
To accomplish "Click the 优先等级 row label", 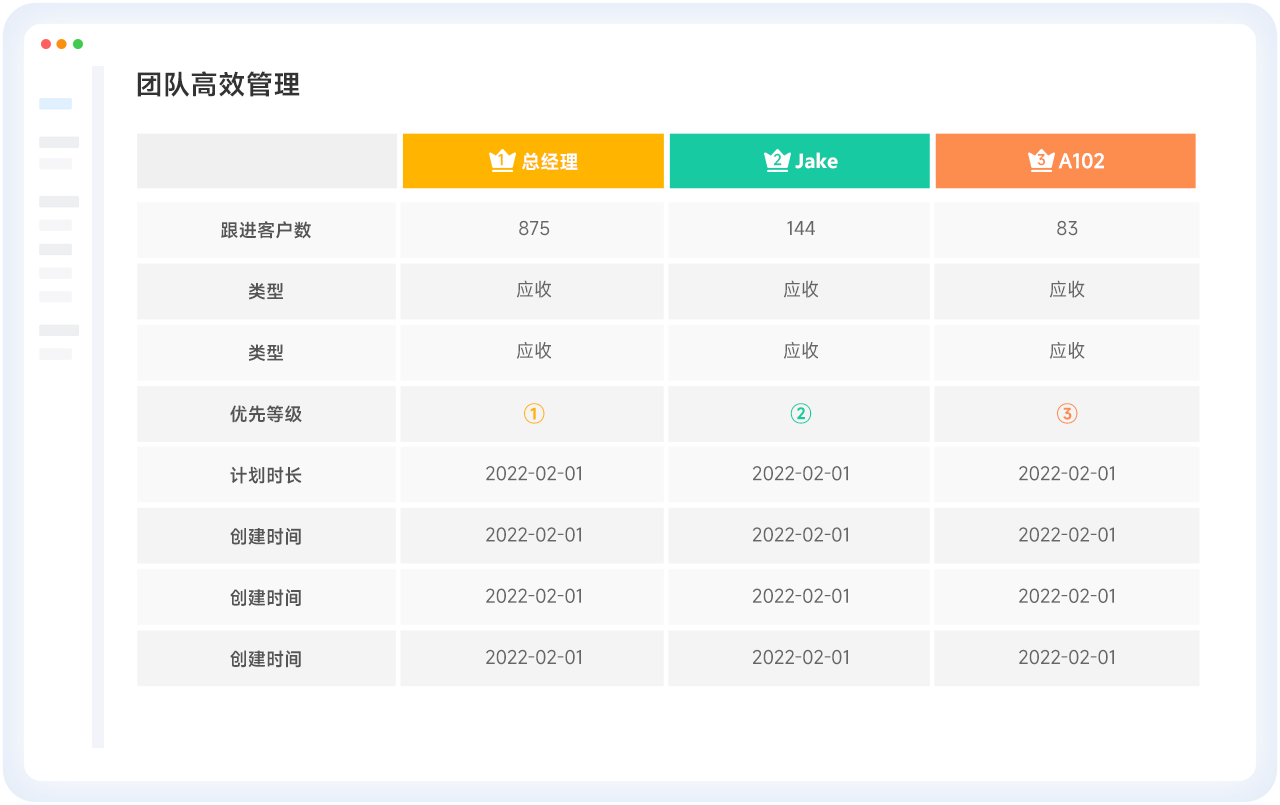I will (266, 414).
